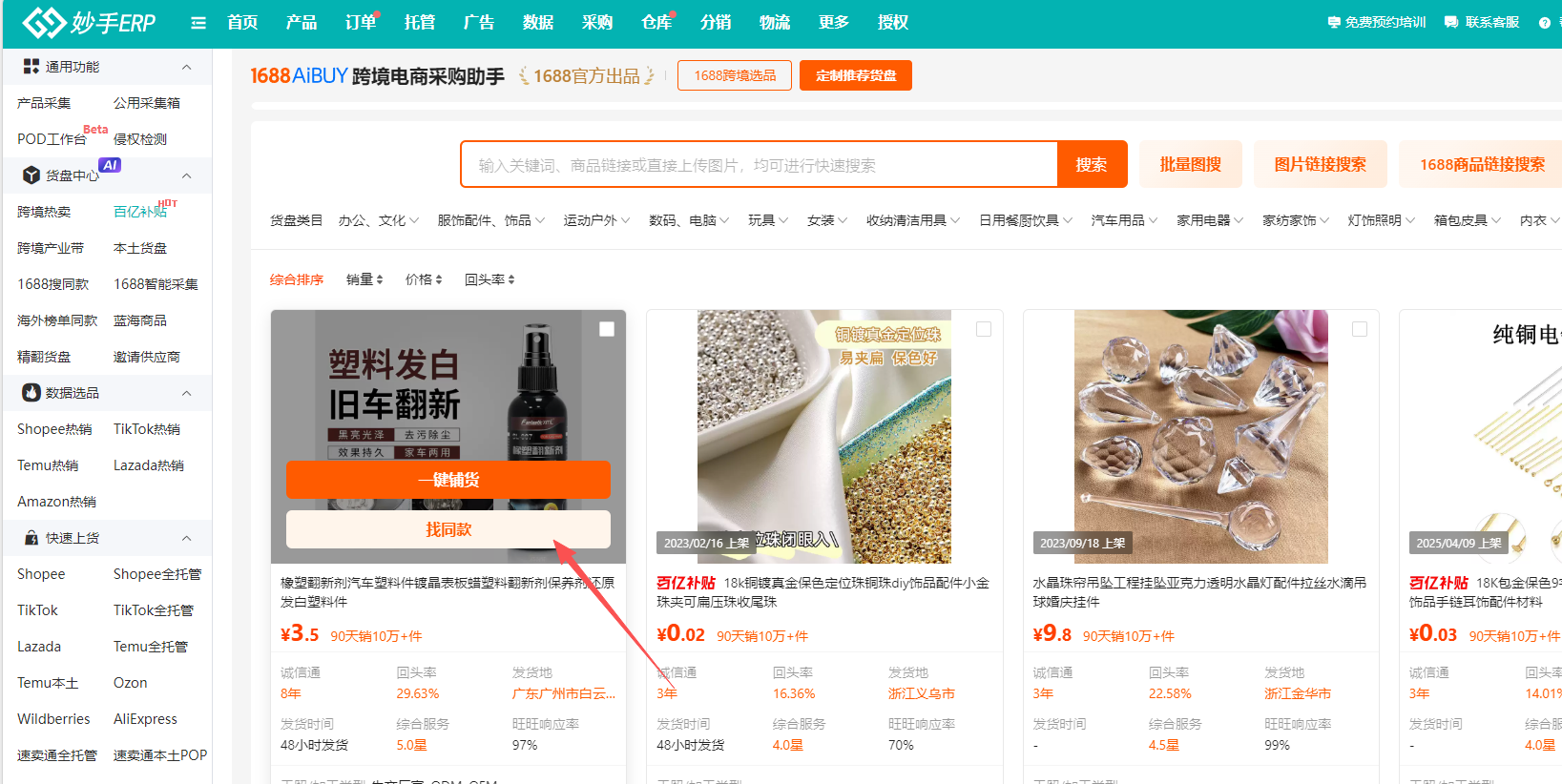Click the 找同款 button
This screenshot has width=1562, height=784.
448,529
